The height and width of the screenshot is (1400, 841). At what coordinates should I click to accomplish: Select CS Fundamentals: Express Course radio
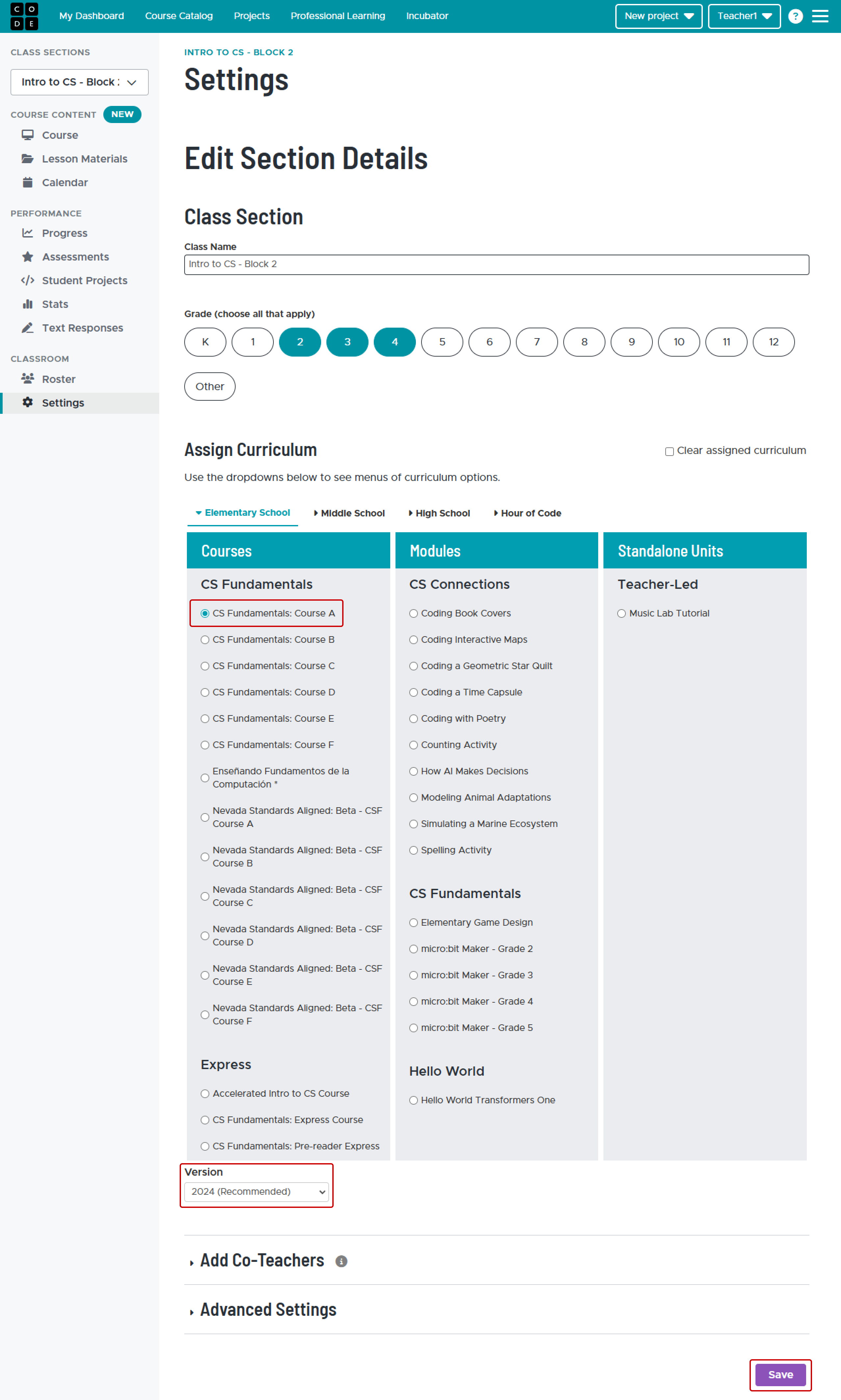pos(205,1120)
